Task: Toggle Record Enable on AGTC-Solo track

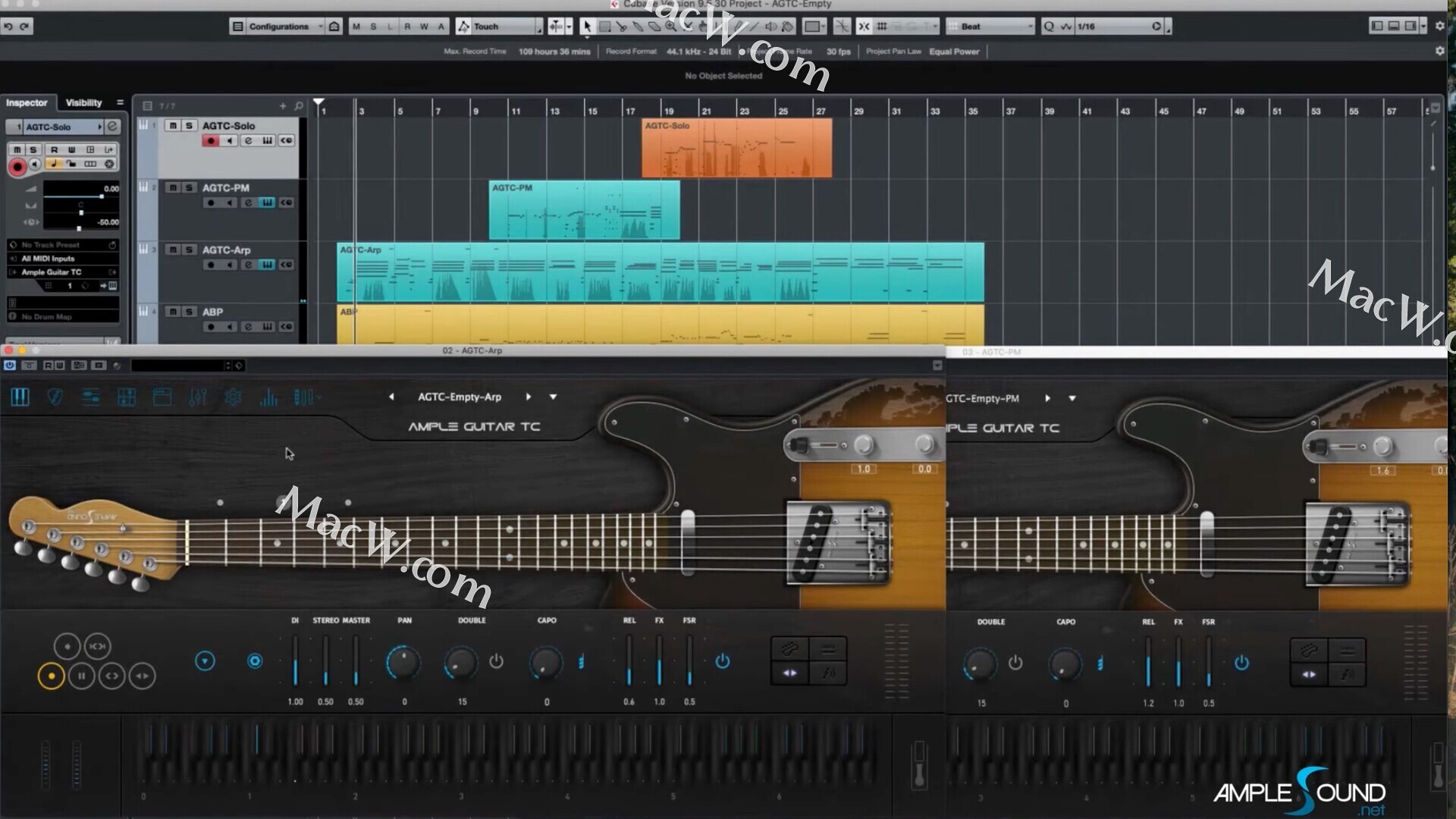Action: click(x=211, y=141)
